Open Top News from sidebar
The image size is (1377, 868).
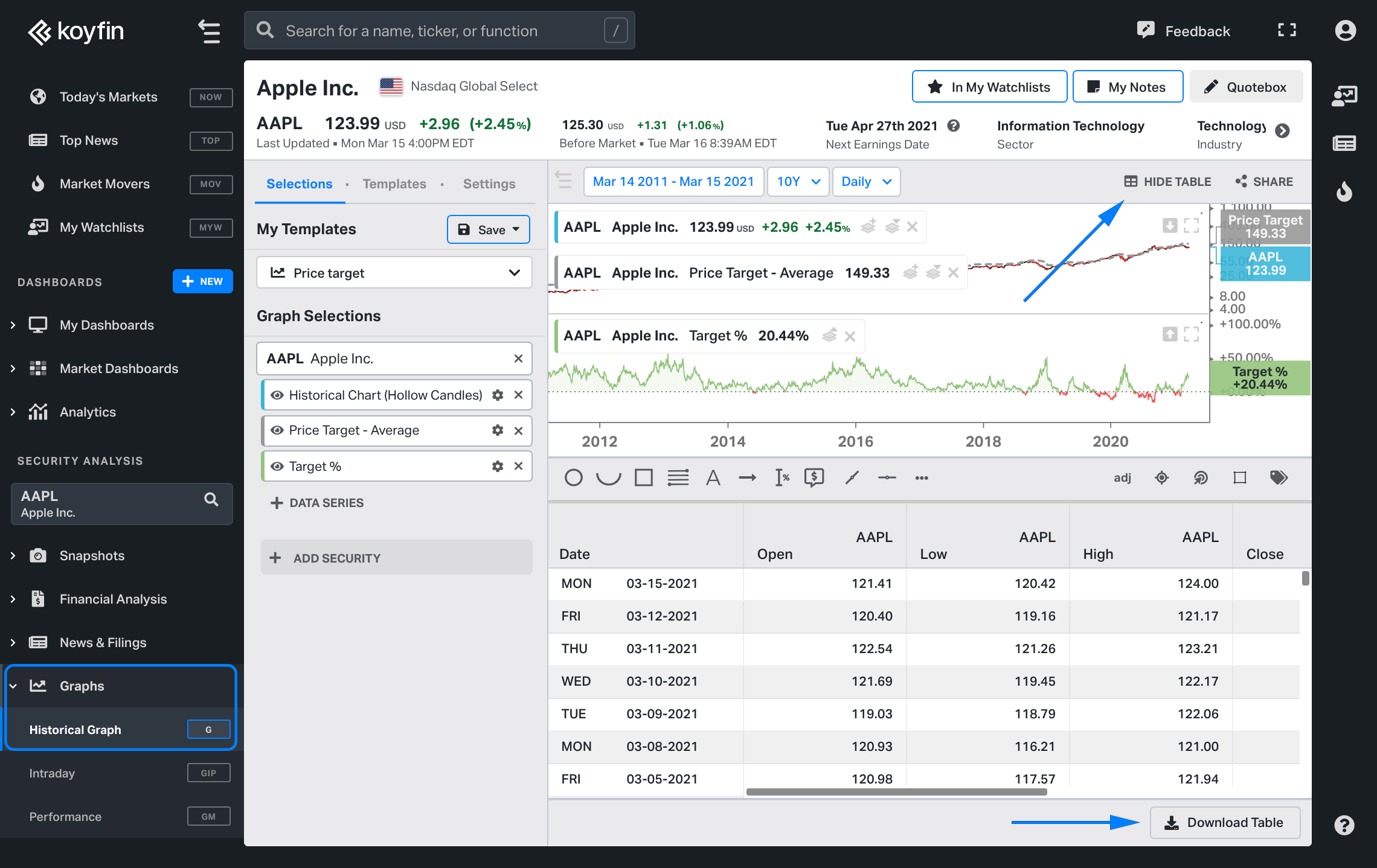[x=89, y=140]
